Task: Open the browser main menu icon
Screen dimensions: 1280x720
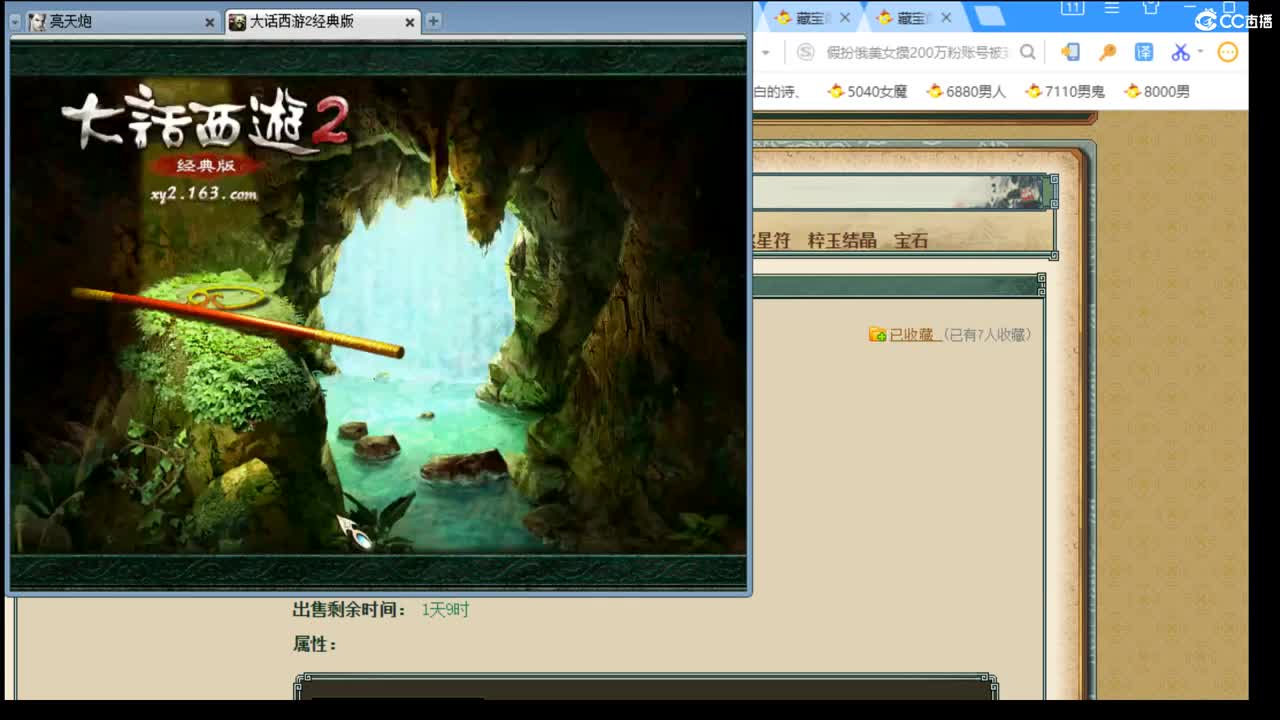Action: [x=1111, y=8]
